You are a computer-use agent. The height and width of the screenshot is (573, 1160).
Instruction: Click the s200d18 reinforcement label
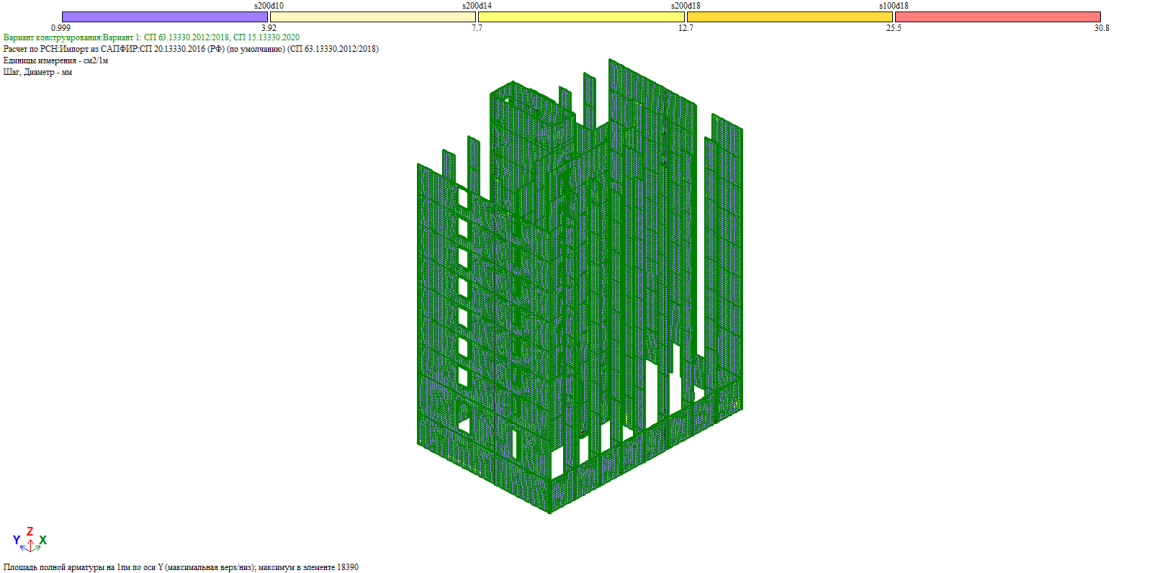[x=685, y=6]
